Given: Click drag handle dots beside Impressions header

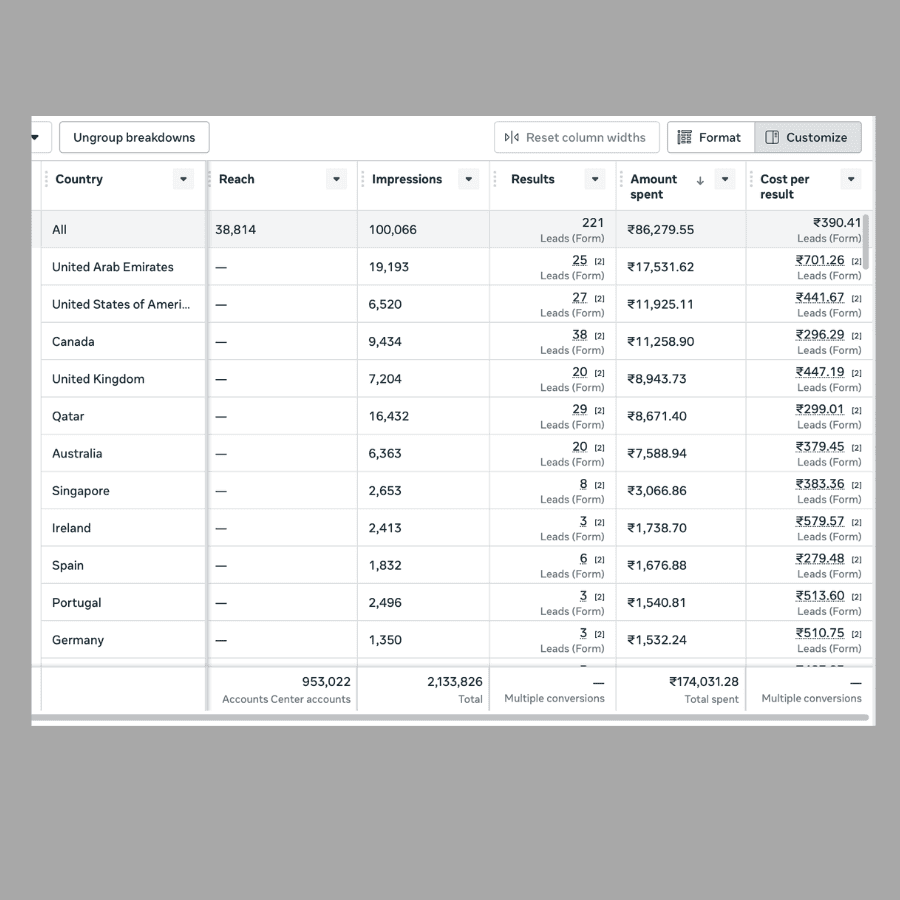Looking at the screenshot, I should (x=363, y=179).
